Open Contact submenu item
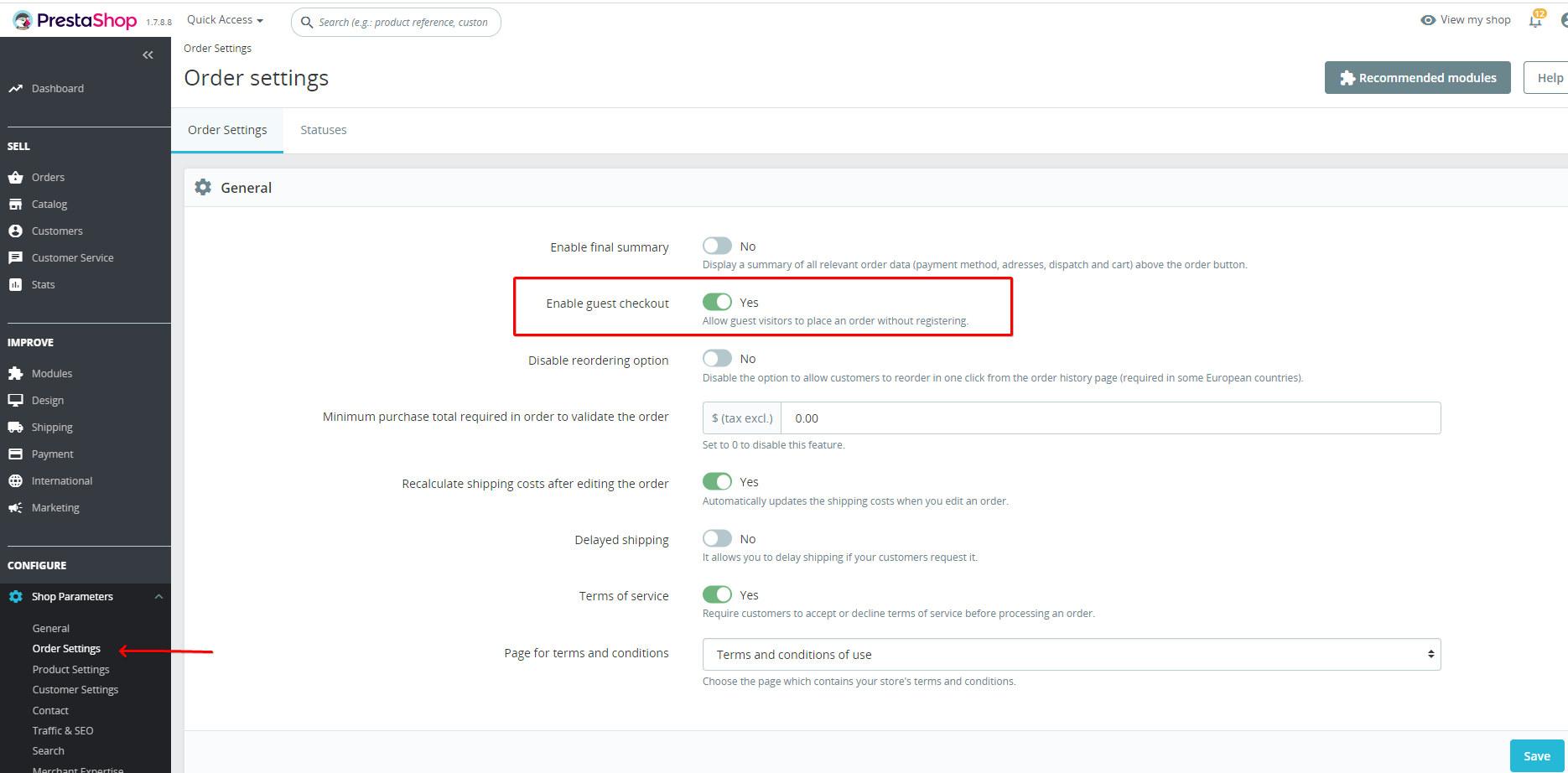 (50, 710)
